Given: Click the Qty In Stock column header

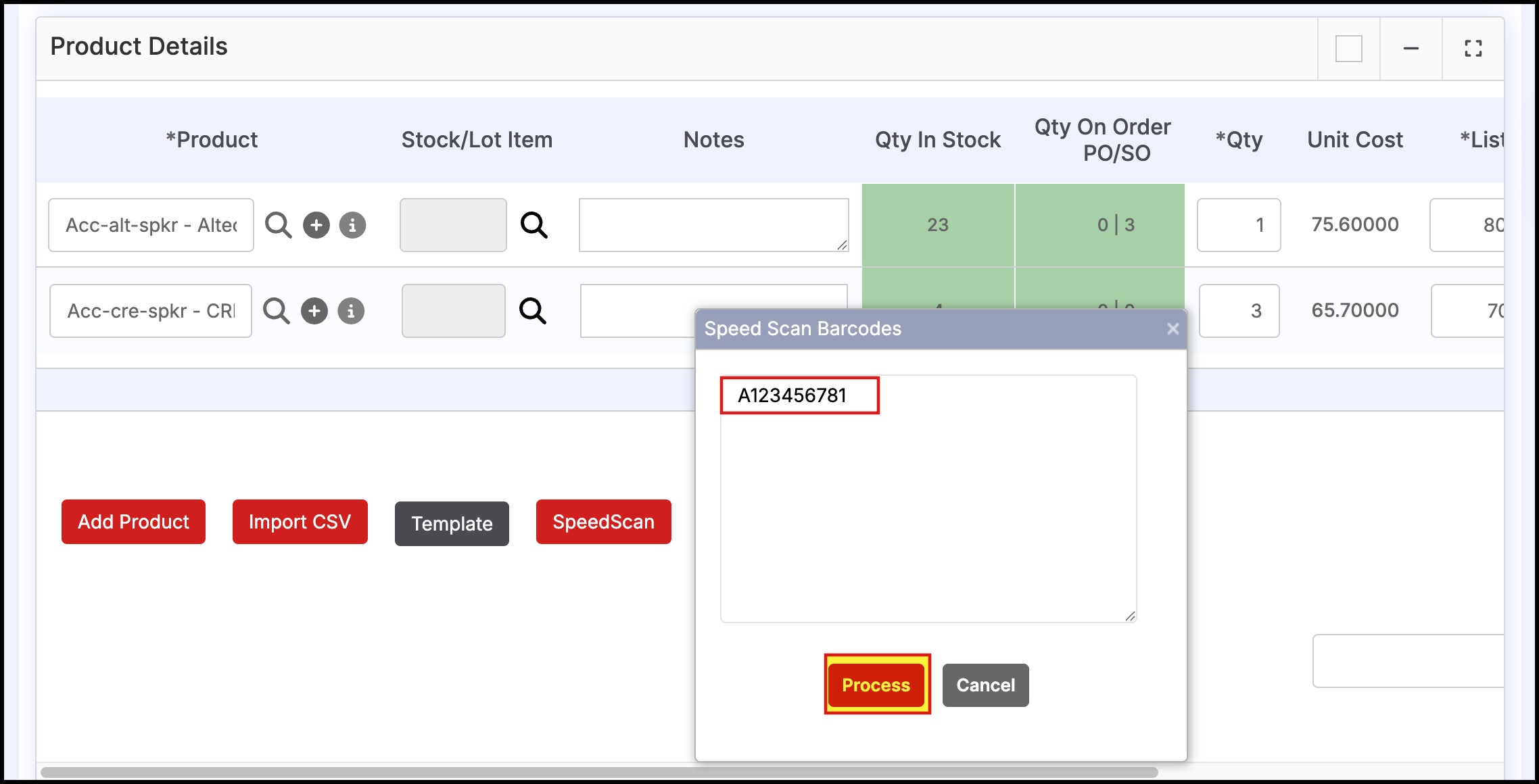Looking at the screenshot, I should (938, 140).
